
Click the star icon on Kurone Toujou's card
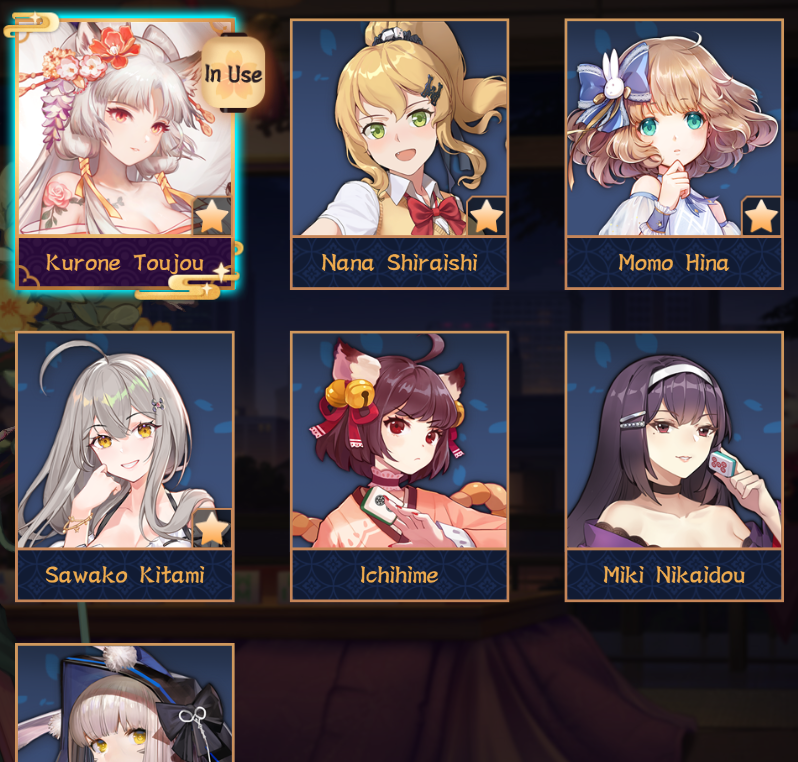(x=212, y=216)
